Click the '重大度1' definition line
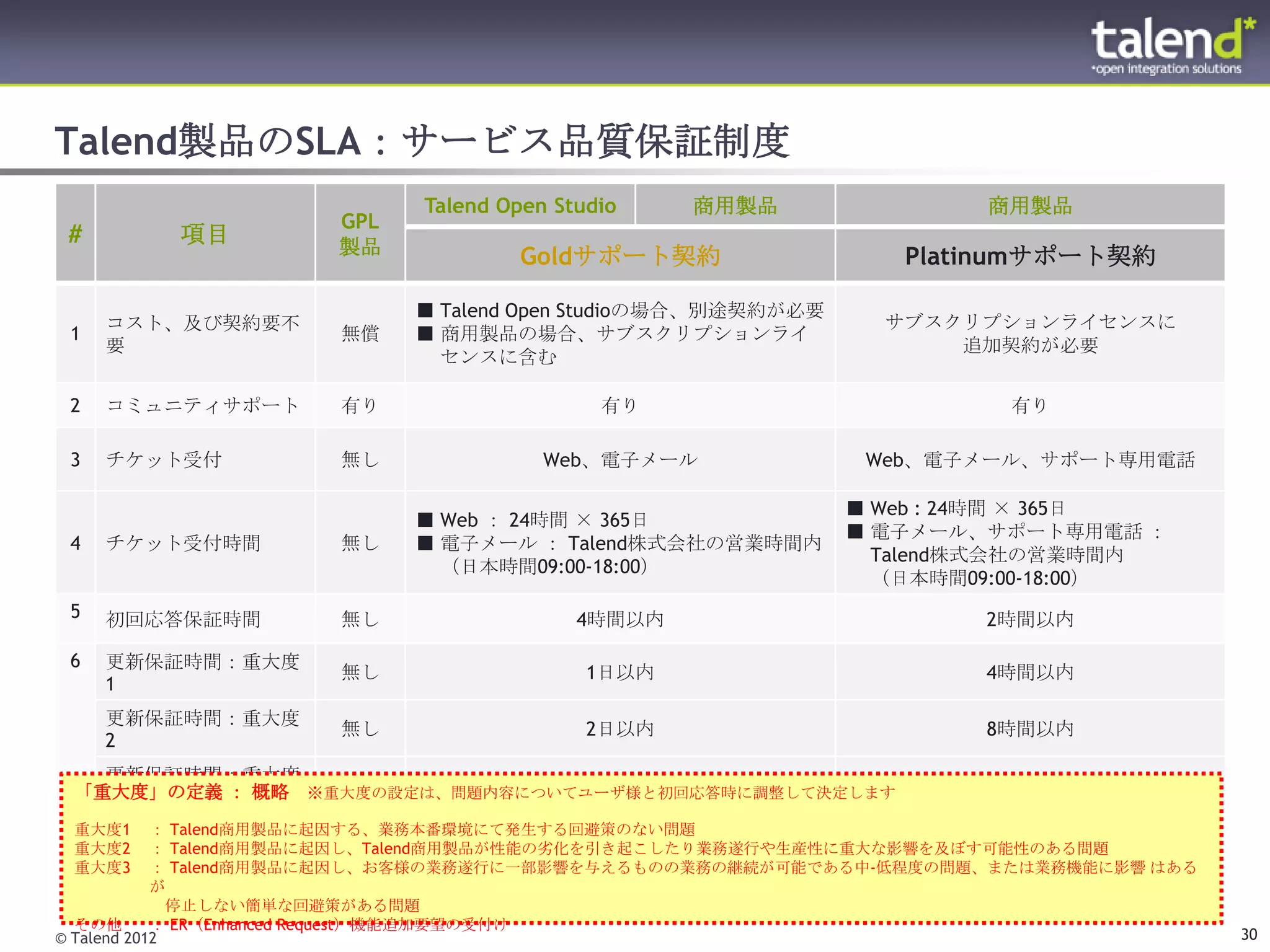Image resolution: width=1270 pixels, height=952 pixels. pyautogui.click(x=384, y=829)
